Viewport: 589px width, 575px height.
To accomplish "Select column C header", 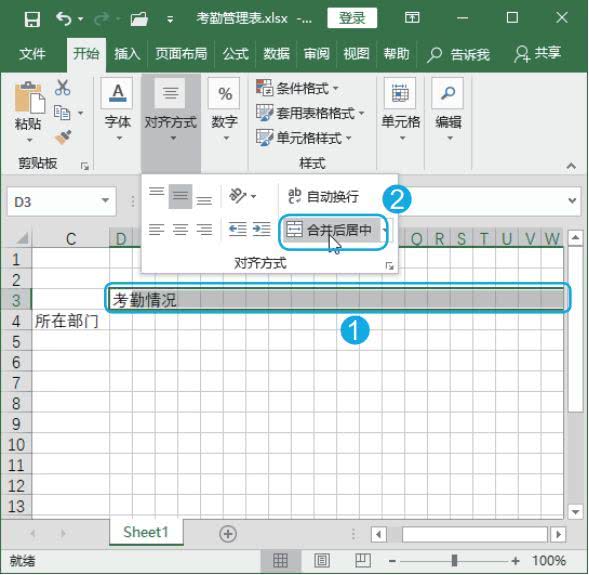I will pos(71,239).
